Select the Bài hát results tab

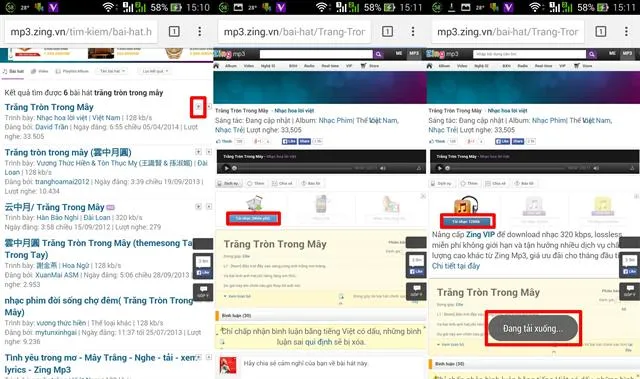[x=13, y=71]
